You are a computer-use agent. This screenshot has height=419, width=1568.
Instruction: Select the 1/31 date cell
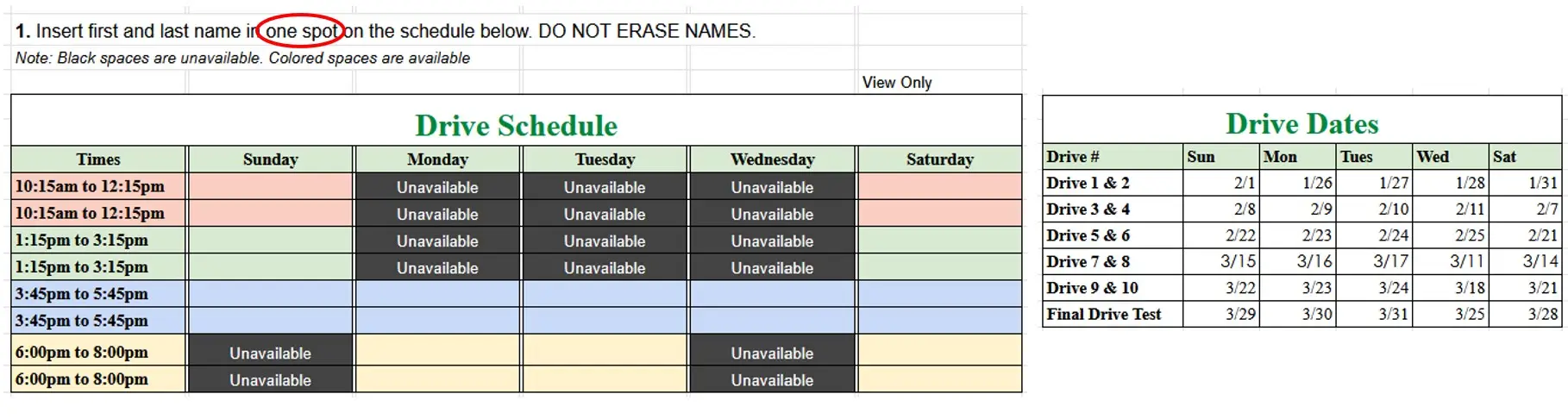pos(1542,184)
